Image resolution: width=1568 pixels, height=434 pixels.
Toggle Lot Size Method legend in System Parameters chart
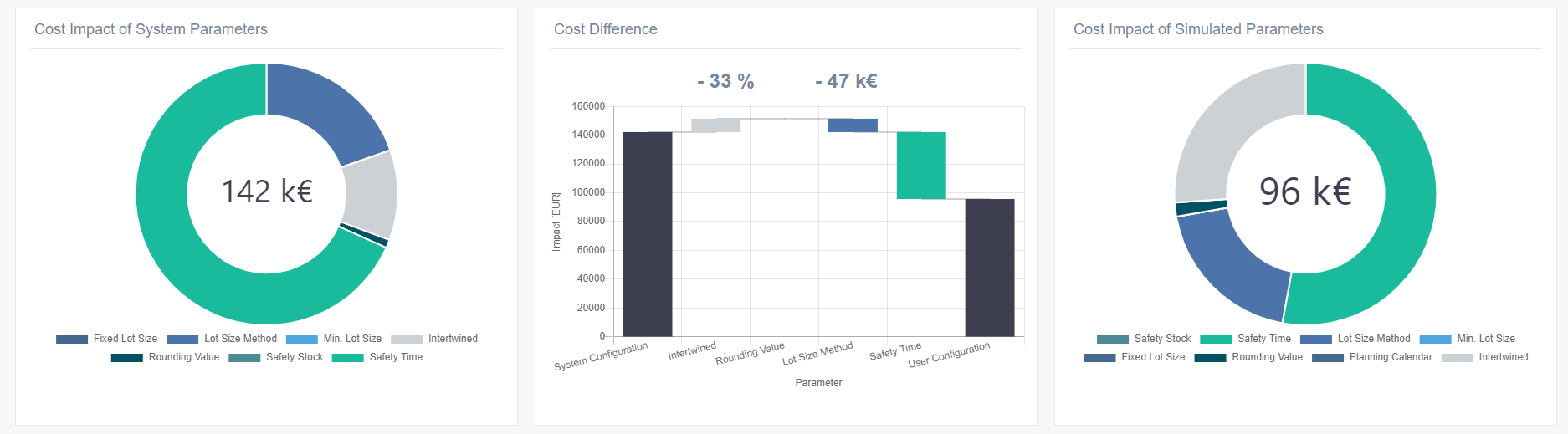(222, 339)
